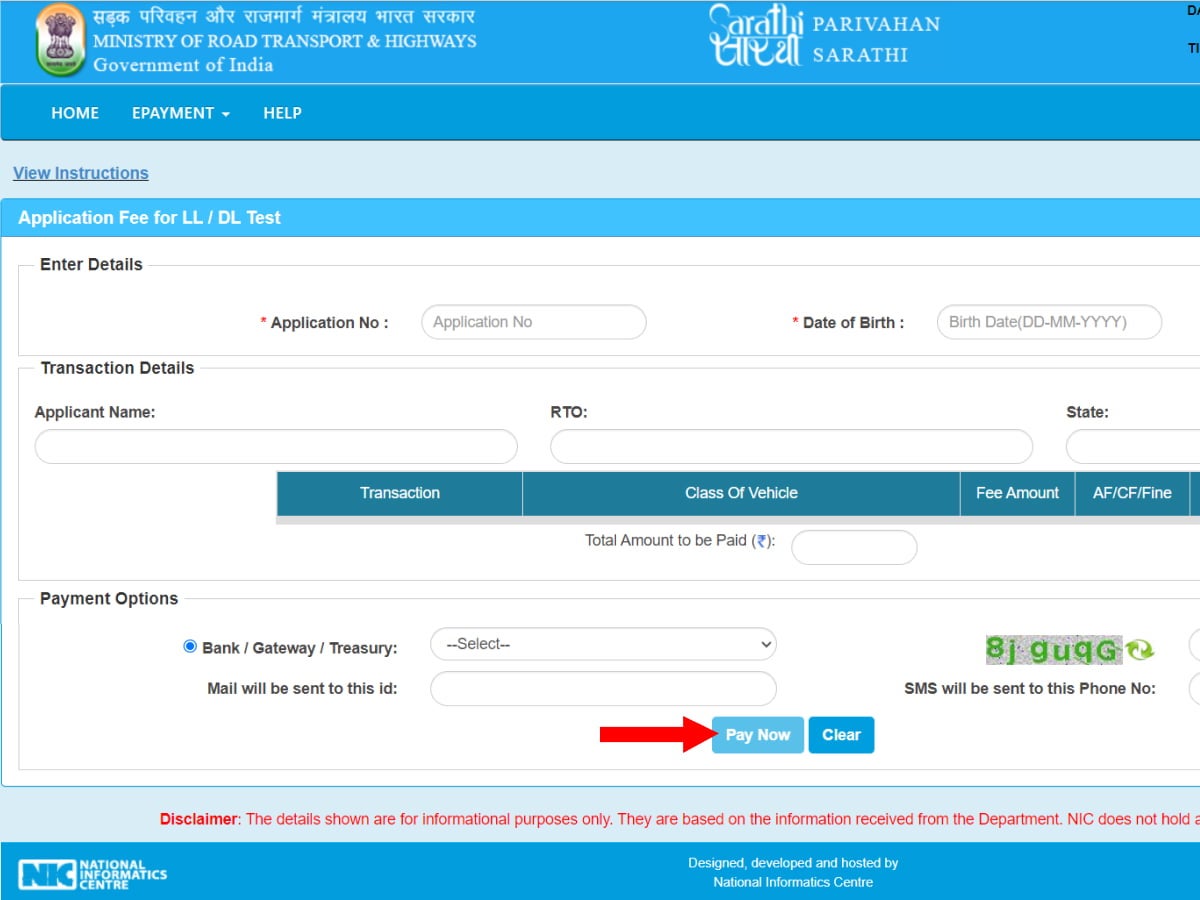Viewport: 1200px width, 900px height.
Task: Click the Clear button
Action: tap(841, 735)
